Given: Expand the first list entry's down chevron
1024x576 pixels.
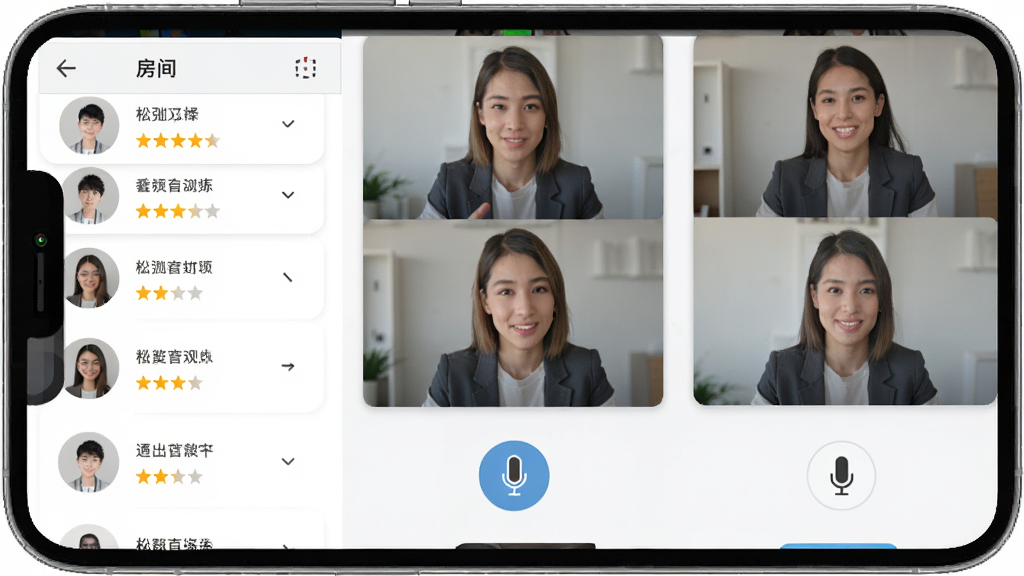Looking at the screenshot, I should click(x=288, y=123).
